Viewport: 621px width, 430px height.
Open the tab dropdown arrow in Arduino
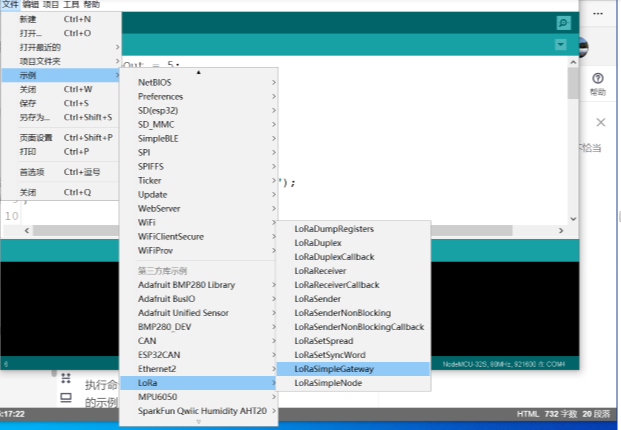tap(560, 44)
